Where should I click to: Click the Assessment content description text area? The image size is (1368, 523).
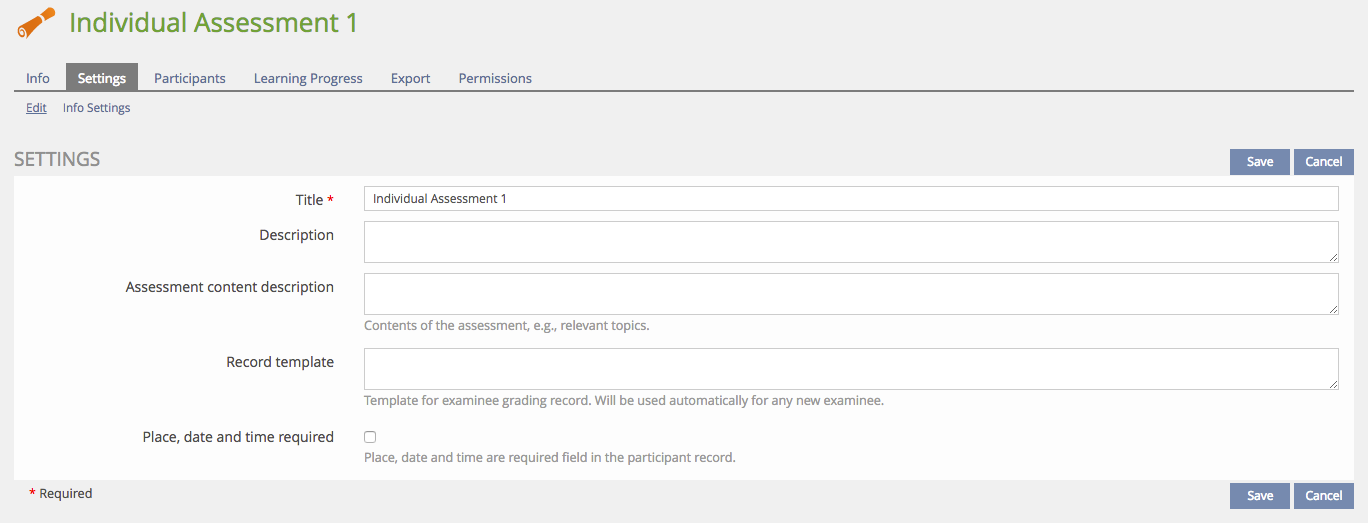click(x=851, y=294)
